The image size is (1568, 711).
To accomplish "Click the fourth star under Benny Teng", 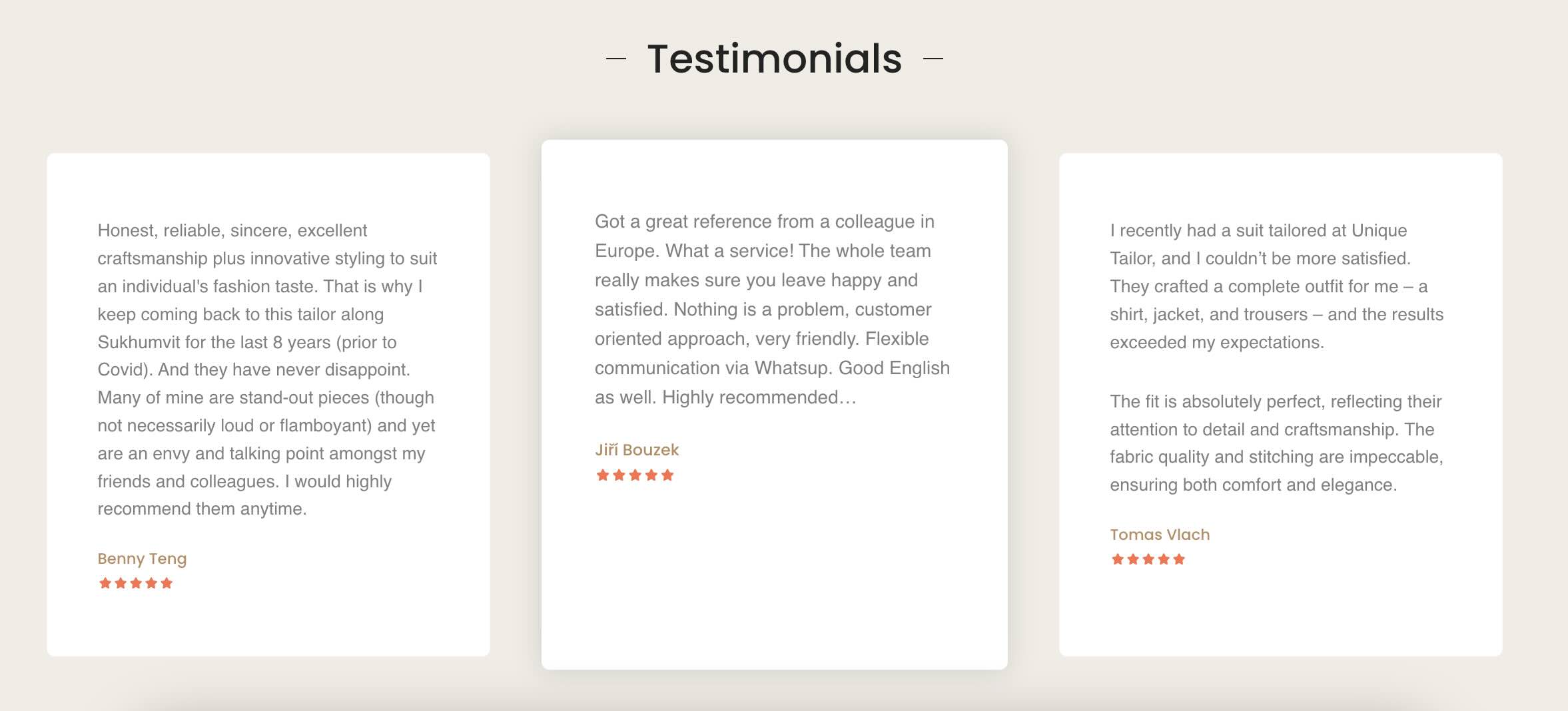I will [152, 583].
